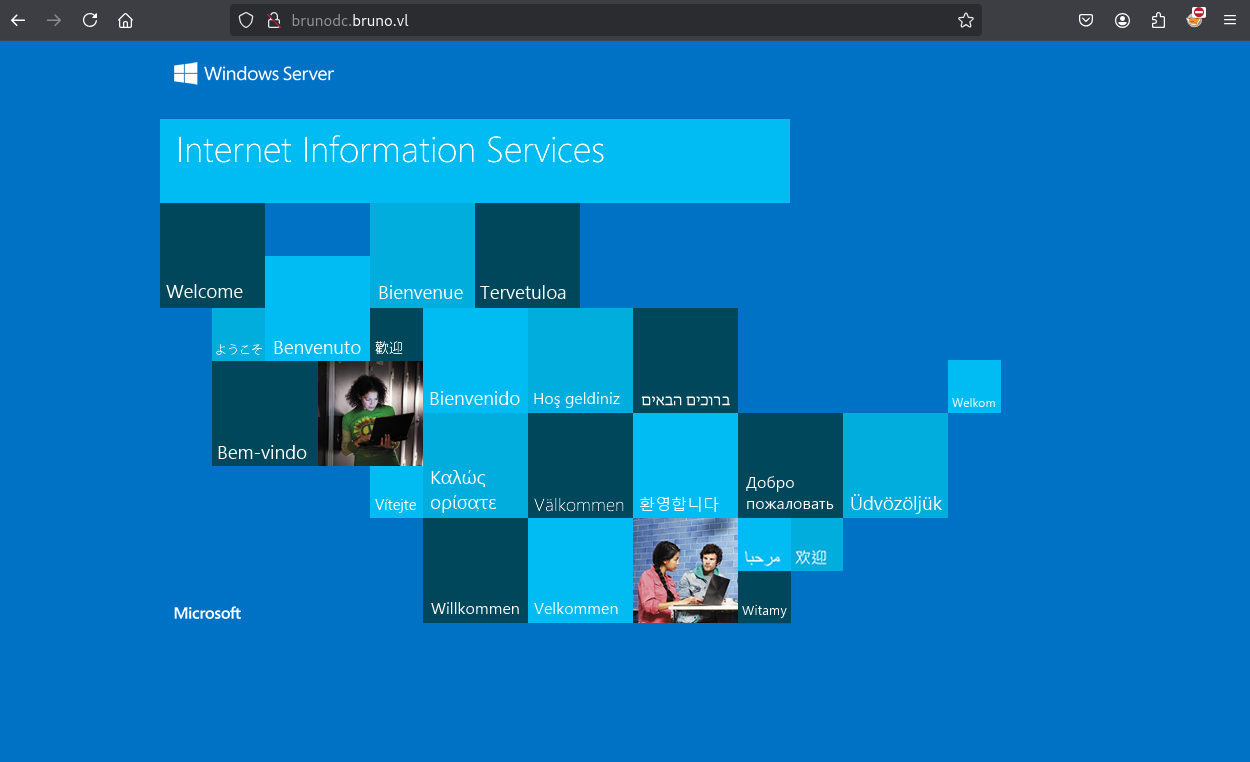1250x762 pixels.
Task: Show site security info via padlock icon
Action: pos(272,20)
